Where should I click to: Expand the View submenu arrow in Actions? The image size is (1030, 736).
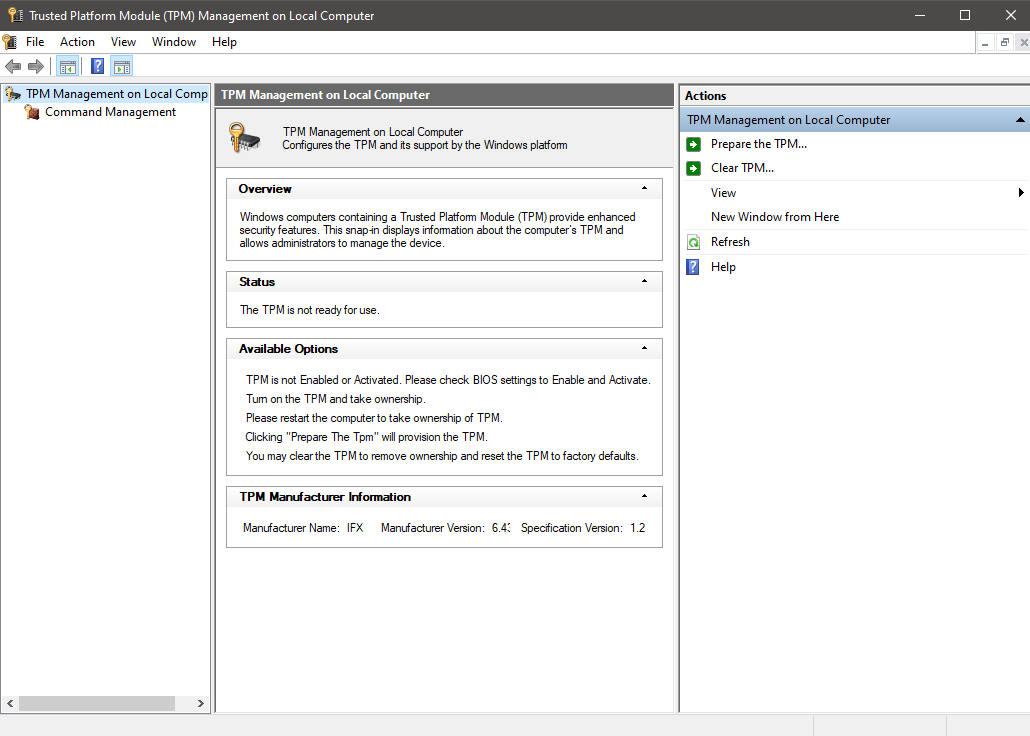click(x=1021, y=193)
